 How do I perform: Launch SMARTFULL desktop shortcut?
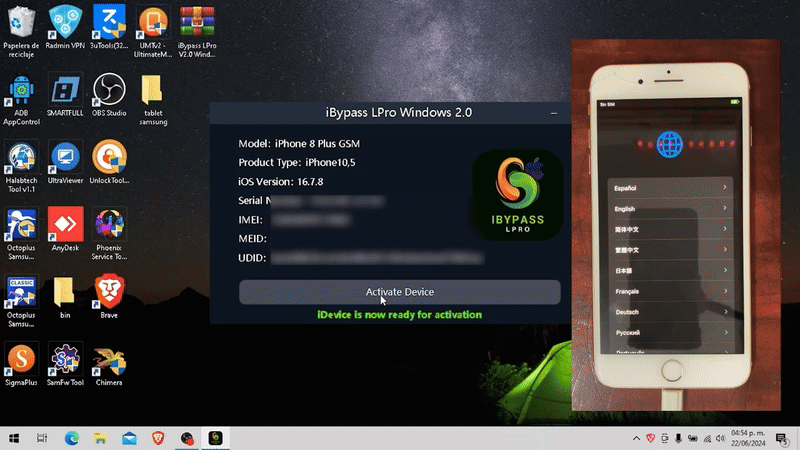click(65, 95)
